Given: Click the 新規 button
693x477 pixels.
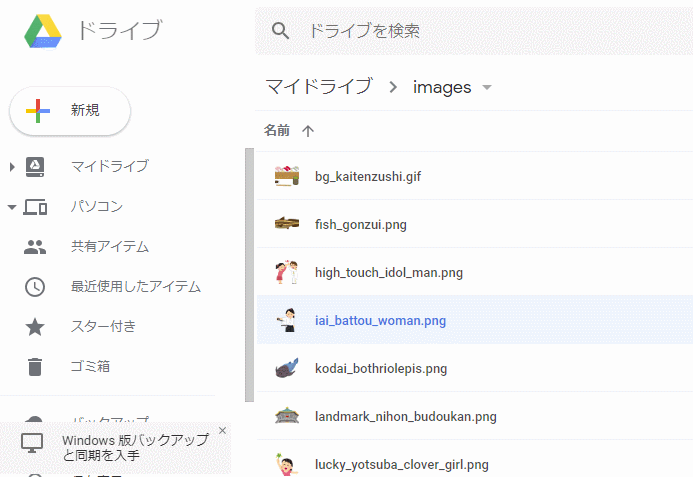Looking at the screenshot, I should (x=70, y=111).
